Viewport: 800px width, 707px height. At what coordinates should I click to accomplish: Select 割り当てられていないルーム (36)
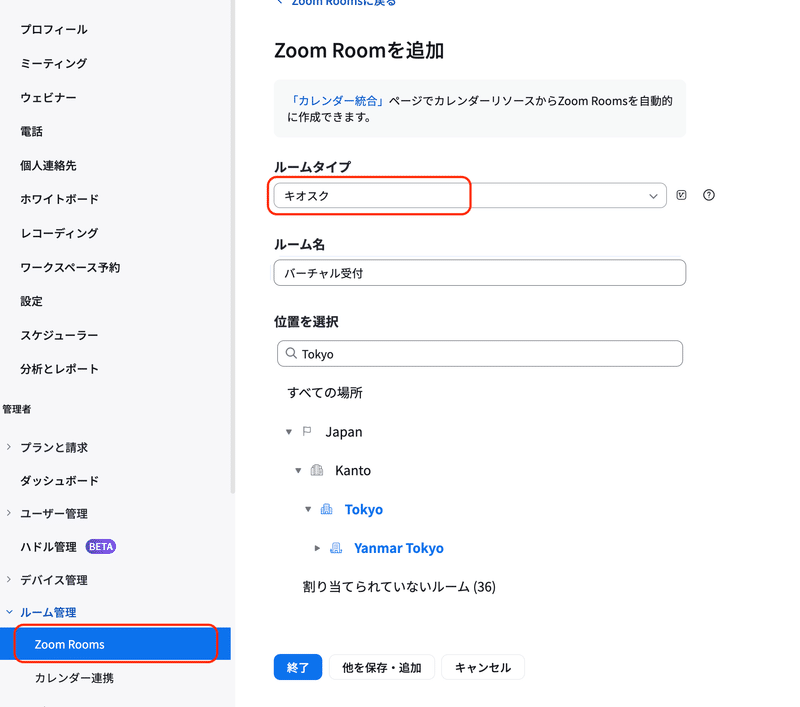pyautogui.click(x=399, y=587)
